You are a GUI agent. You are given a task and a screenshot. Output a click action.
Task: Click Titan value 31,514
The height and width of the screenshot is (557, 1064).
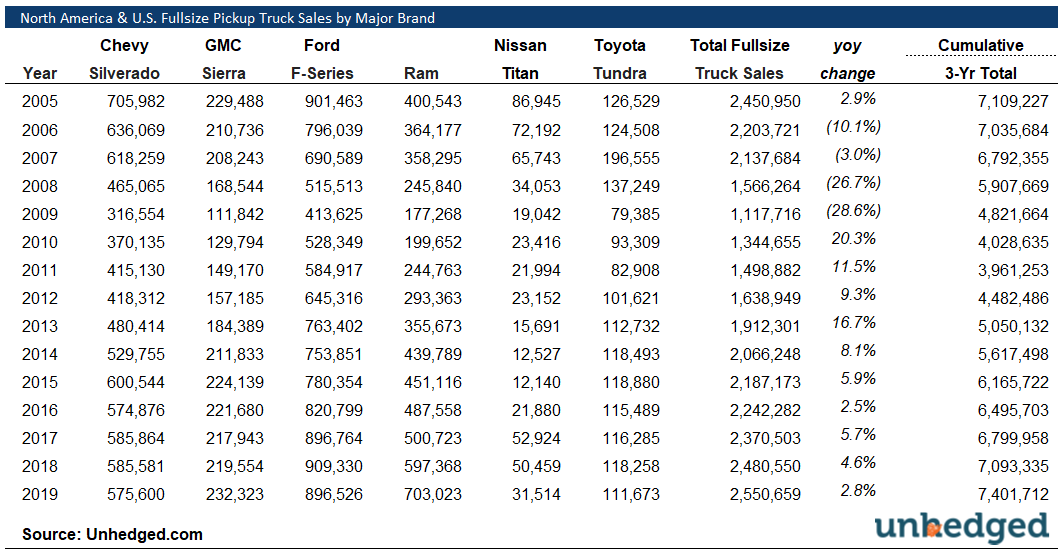[x=536, y=495]
